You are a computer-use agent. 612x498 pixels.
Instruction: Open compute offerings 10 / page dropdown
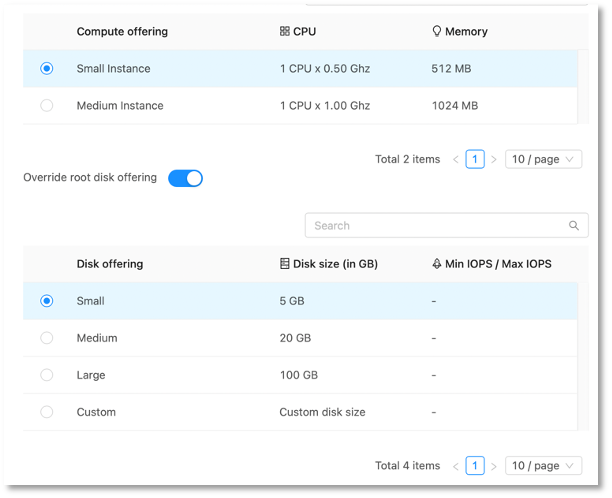tap(543, 159)
